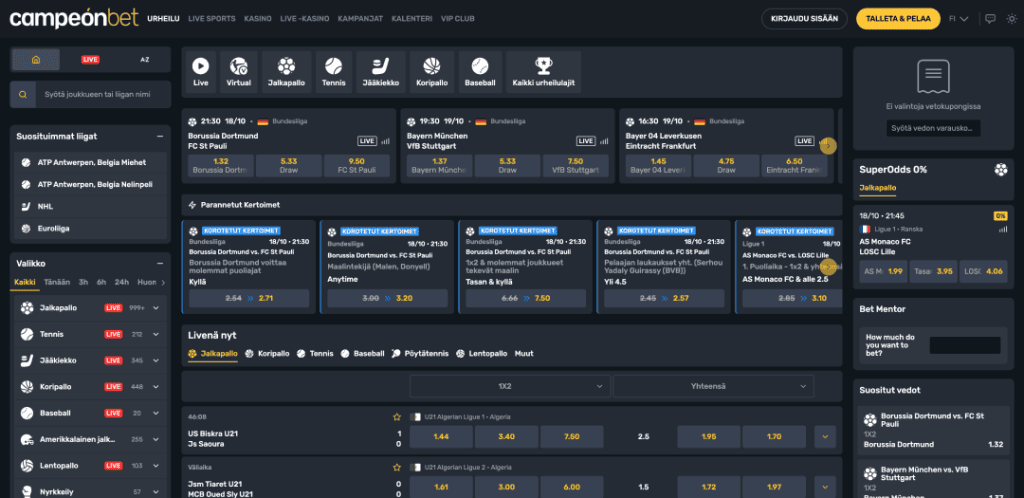Open the KAMPANJAT menu item
The image size is (1024, 498).
click(x=360, y=19)
